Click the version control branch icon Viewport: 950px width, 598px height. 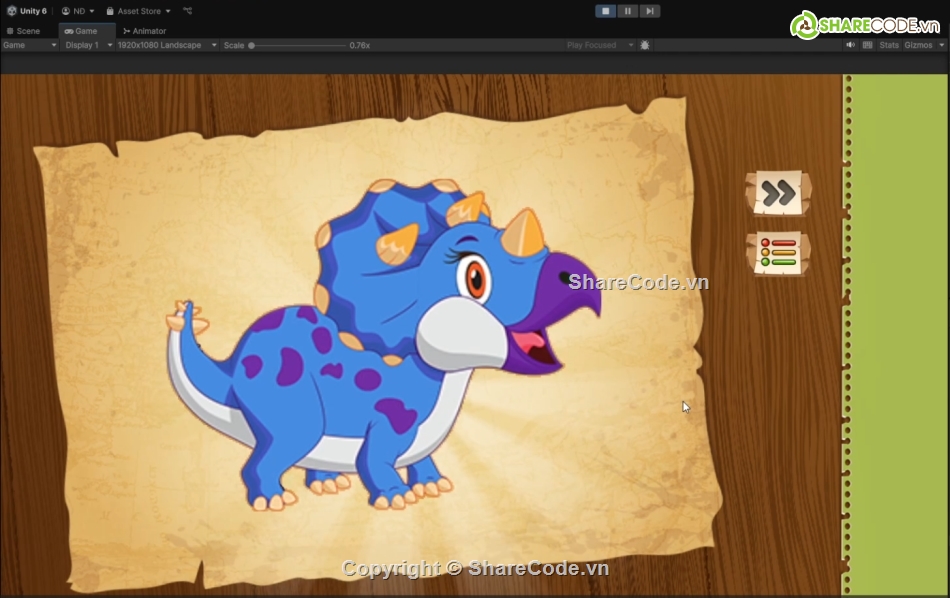(187, 11)
